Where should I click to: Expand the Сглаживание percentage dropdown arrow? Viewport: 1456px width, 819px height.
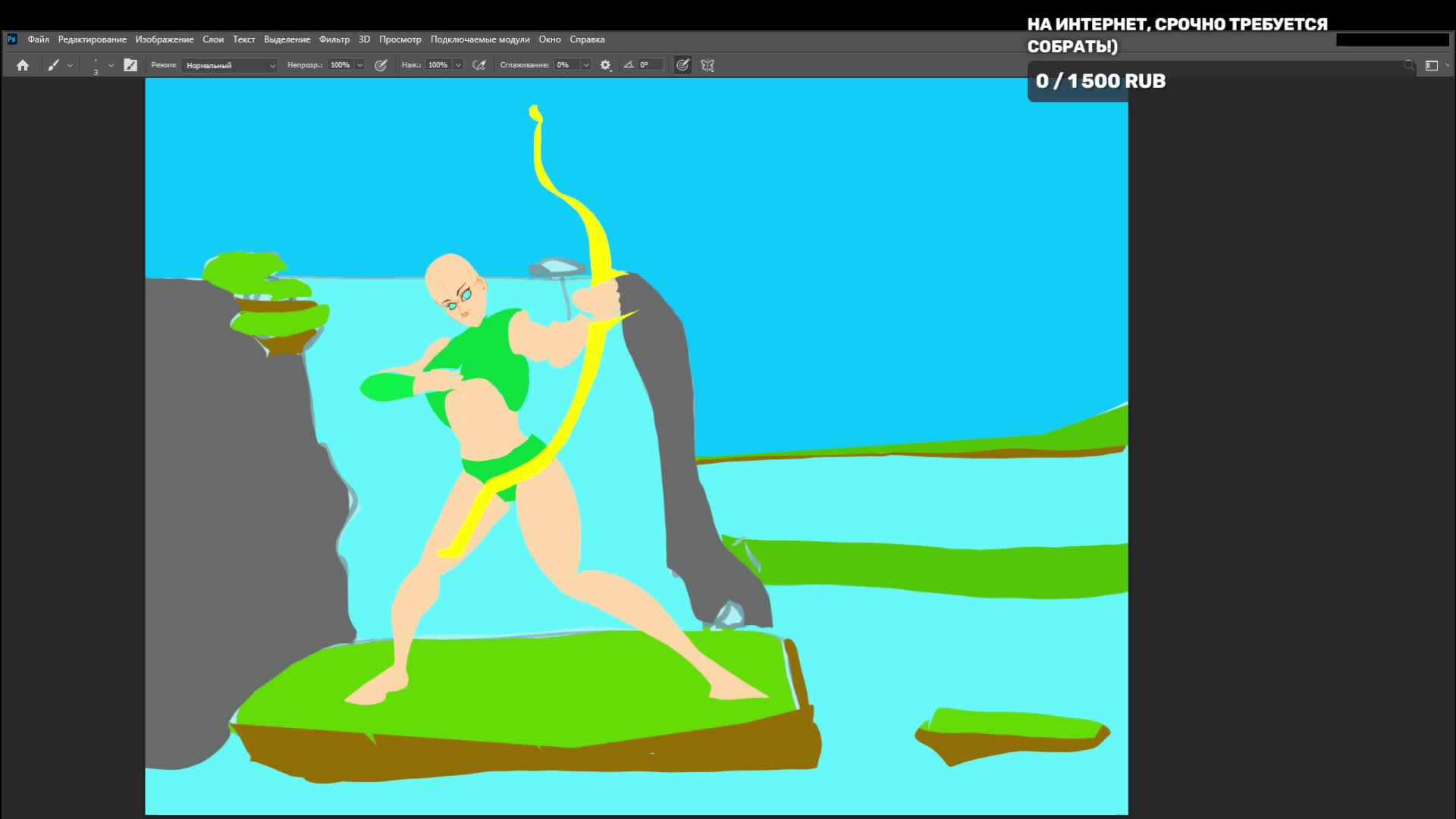[x=585, y=65]
